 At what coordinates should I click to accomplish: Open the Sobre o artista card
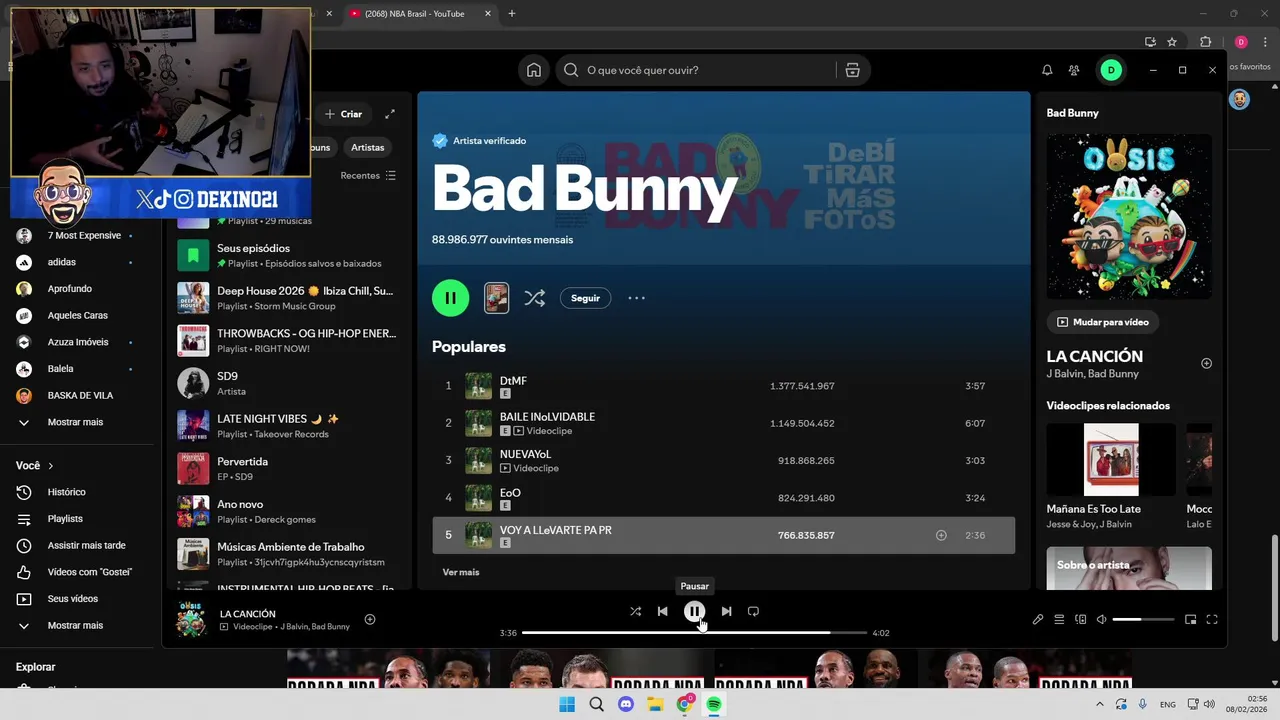[x=1129, y=568]
